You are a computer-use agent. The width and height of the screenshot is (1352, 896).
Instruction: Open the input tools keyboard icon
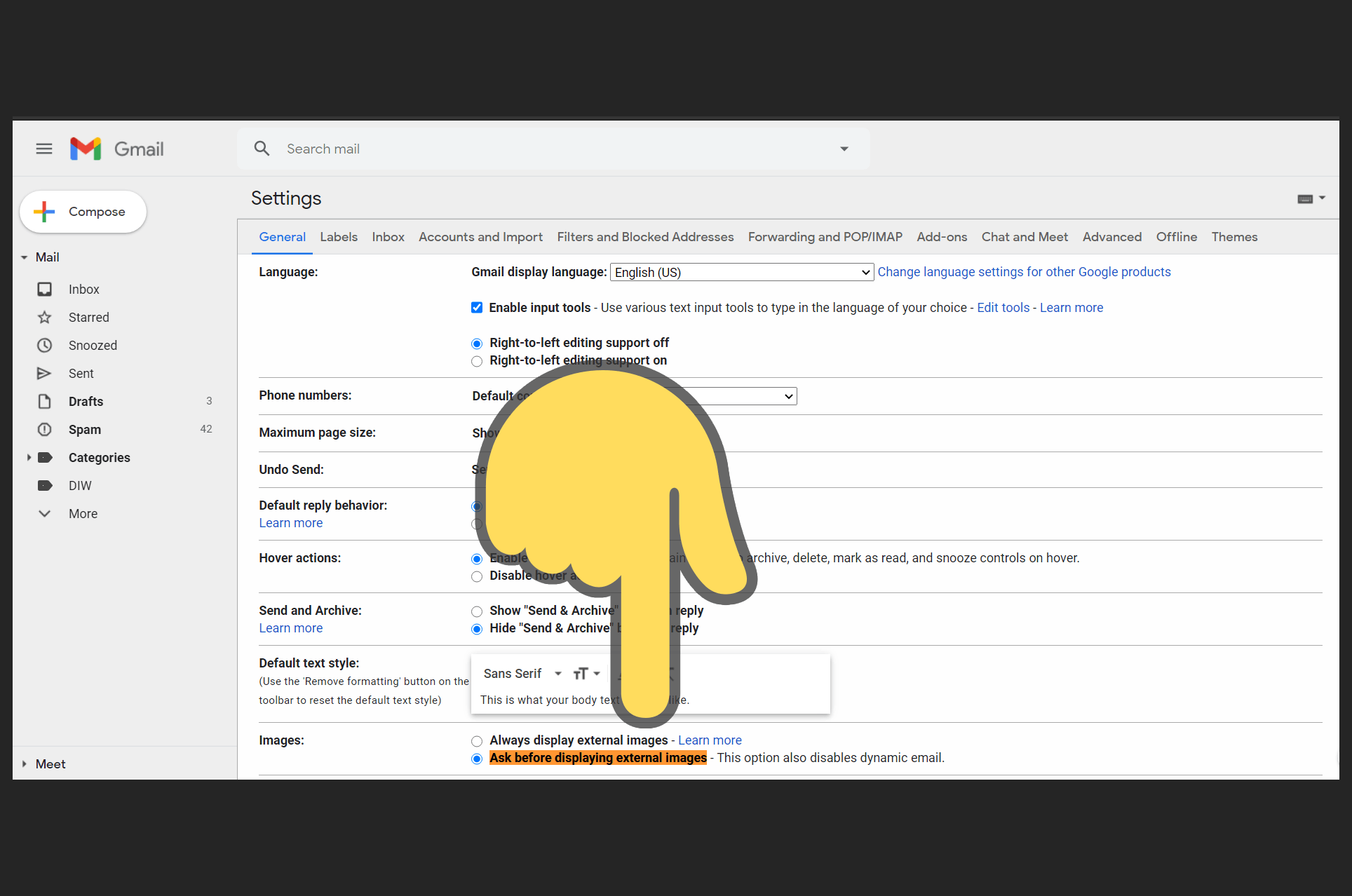[x=1305, y=199]
